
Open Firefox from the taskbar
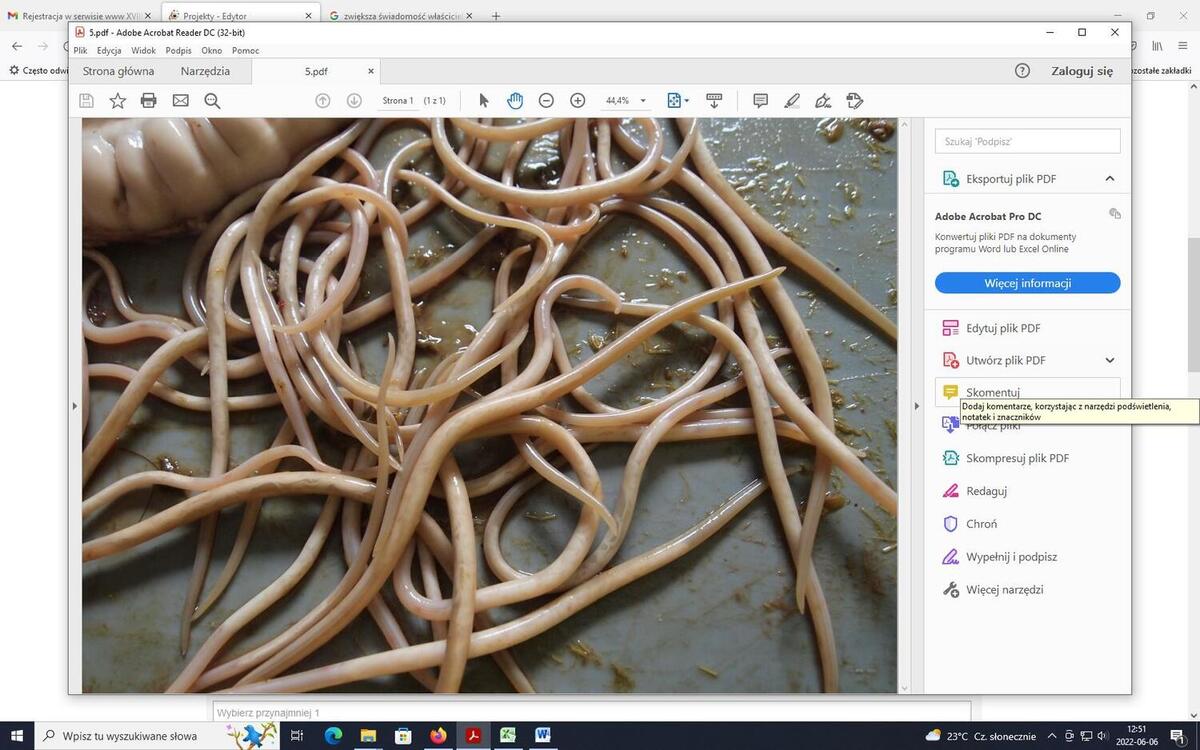438,736
